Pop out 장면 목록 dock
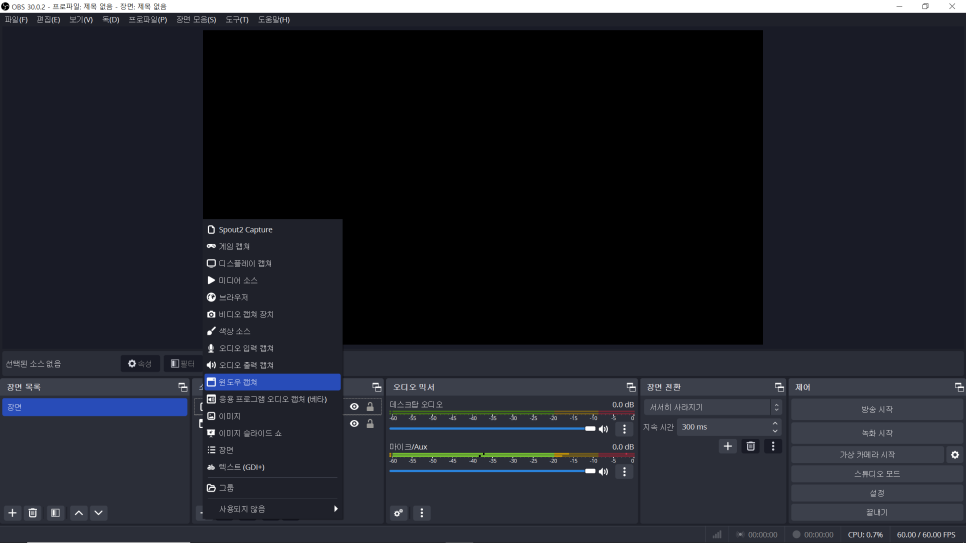Screen dimensions: 966x543 [x=183, y=387]
